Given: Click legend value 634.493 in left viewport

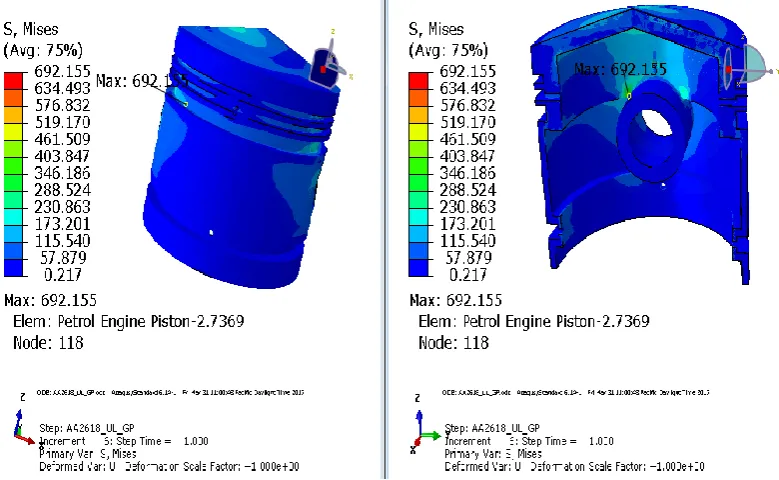Looking at the screenshot, I should tap(62, 88).
